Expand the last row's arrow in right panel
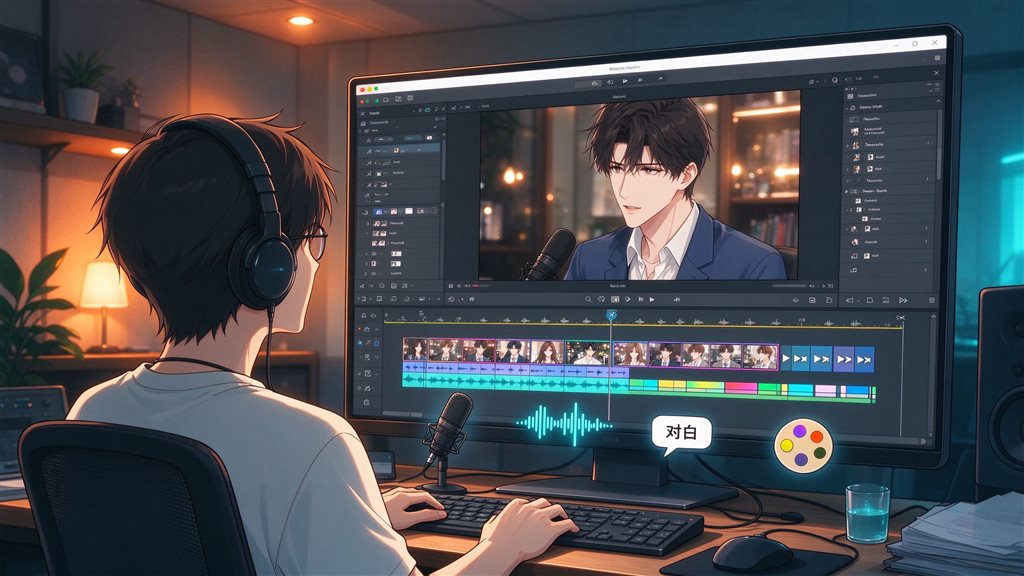The height and width of the screenshot is (576, 1024). click(925, 270)
